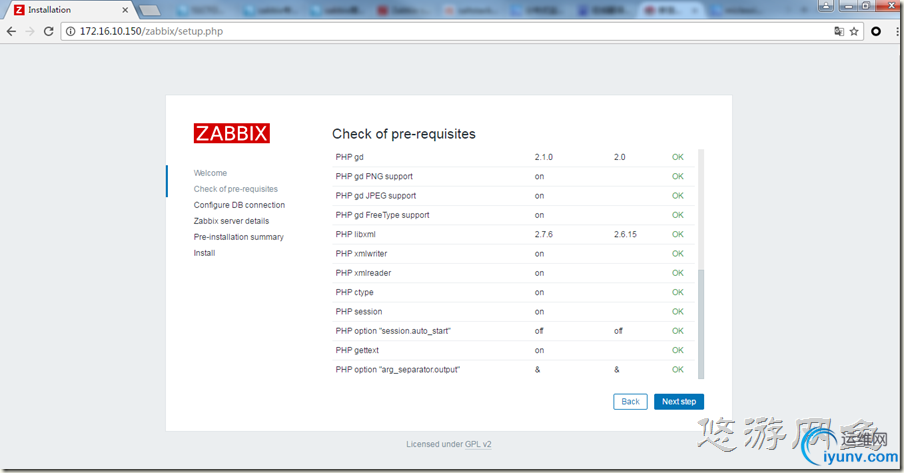Click the Check of pre-requisites heading
Screen dimensions: 904x473
(x=404, y=134)
